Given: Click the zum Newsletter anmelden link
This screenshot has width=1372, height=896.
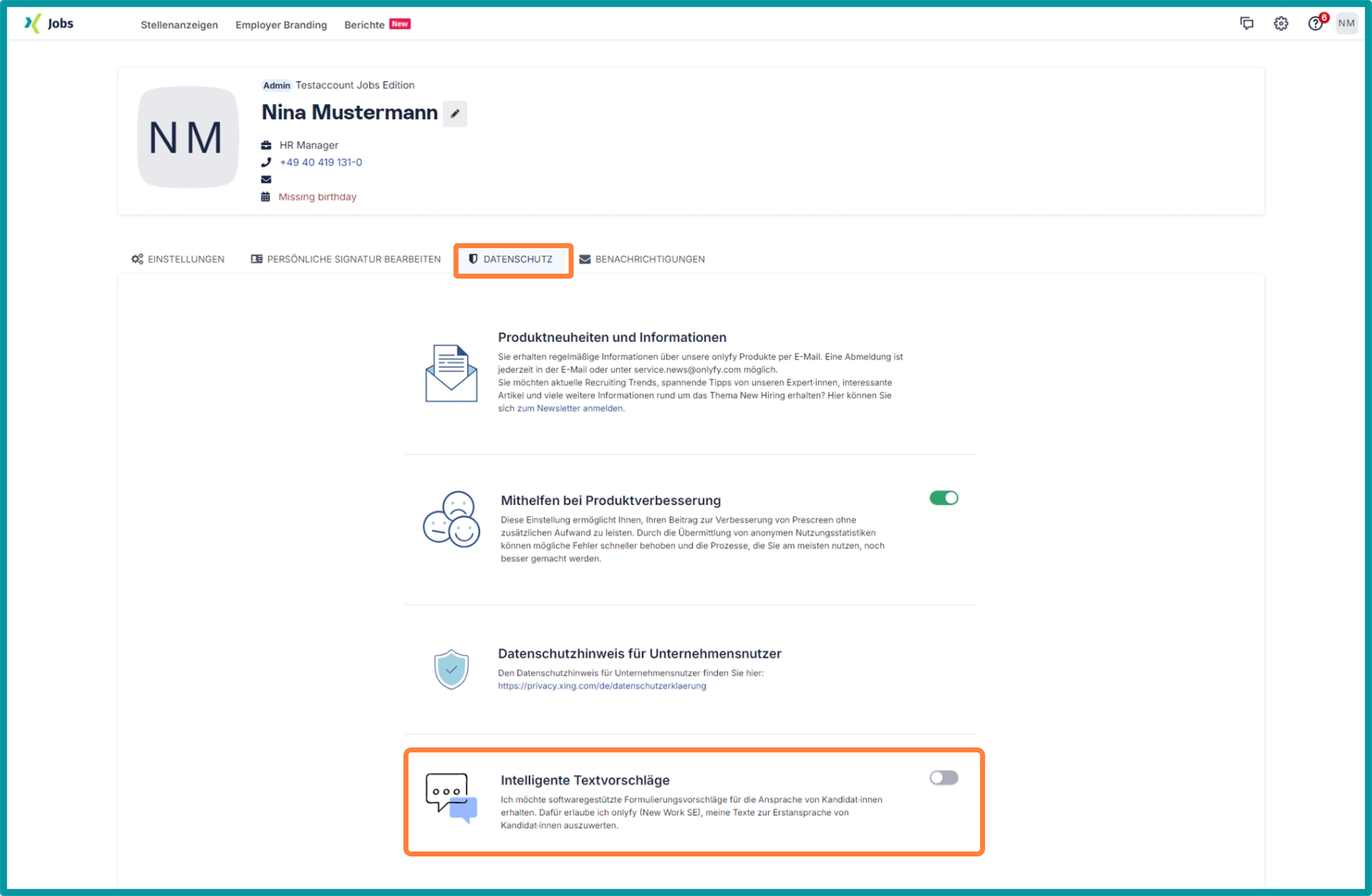Looking at the screenshot, I should click(570, 409).
